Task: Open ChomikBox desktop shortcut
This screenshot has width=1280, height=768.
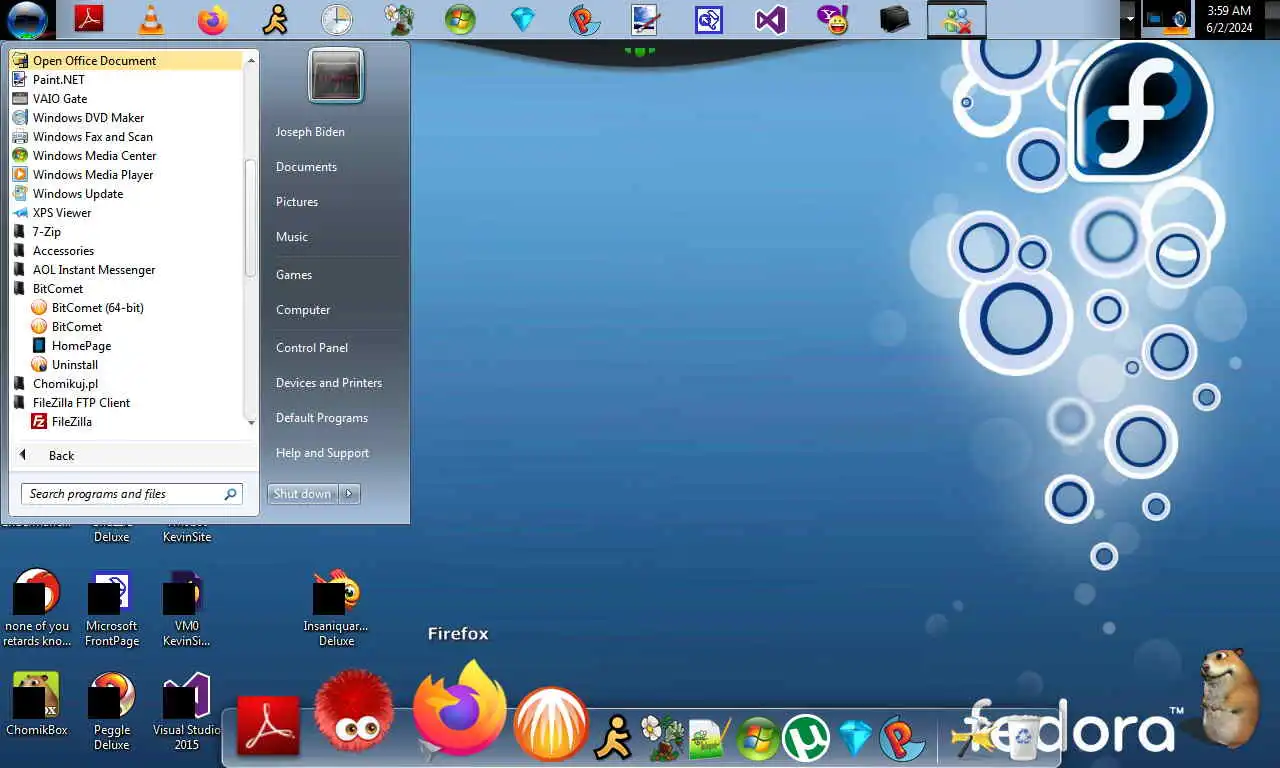Action: [x=36, y=703]
